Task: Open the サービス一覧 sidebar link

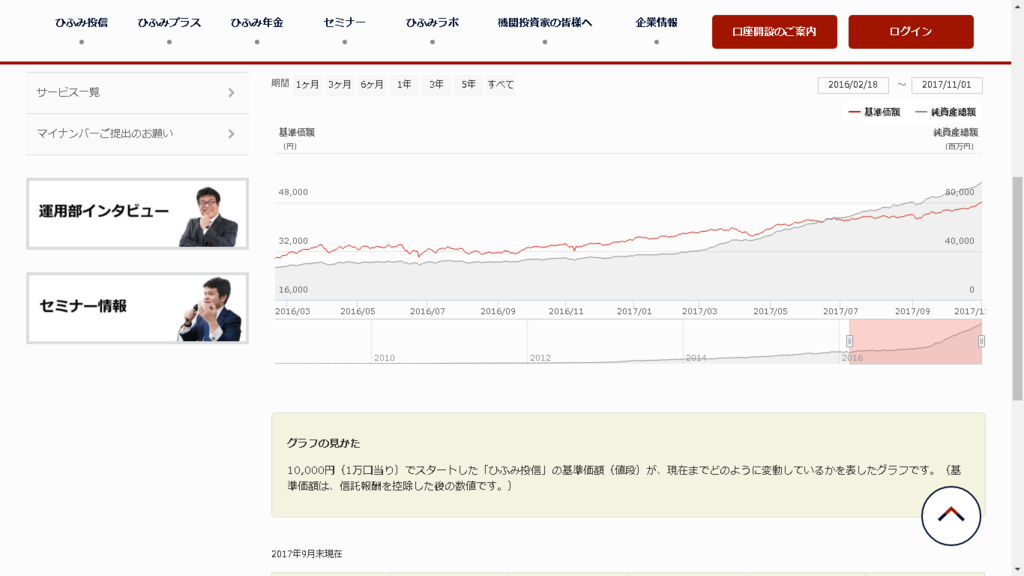Action: (137, 93)
